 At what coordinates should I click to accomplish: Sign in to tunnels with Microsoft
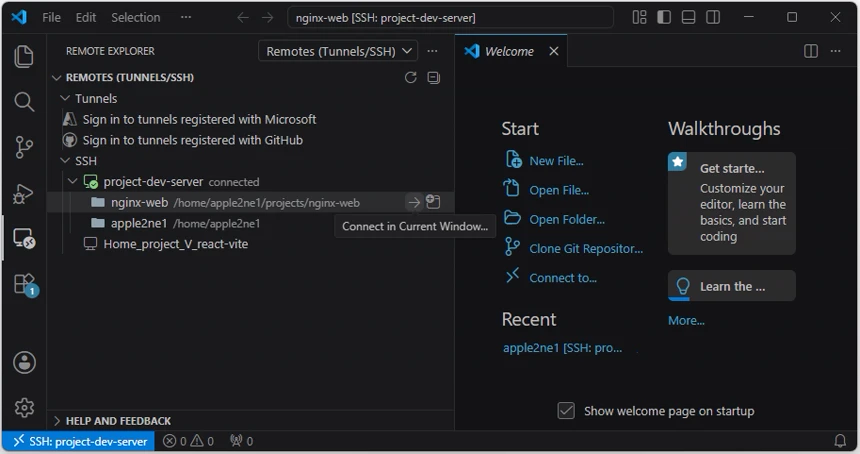coord(199,119)
